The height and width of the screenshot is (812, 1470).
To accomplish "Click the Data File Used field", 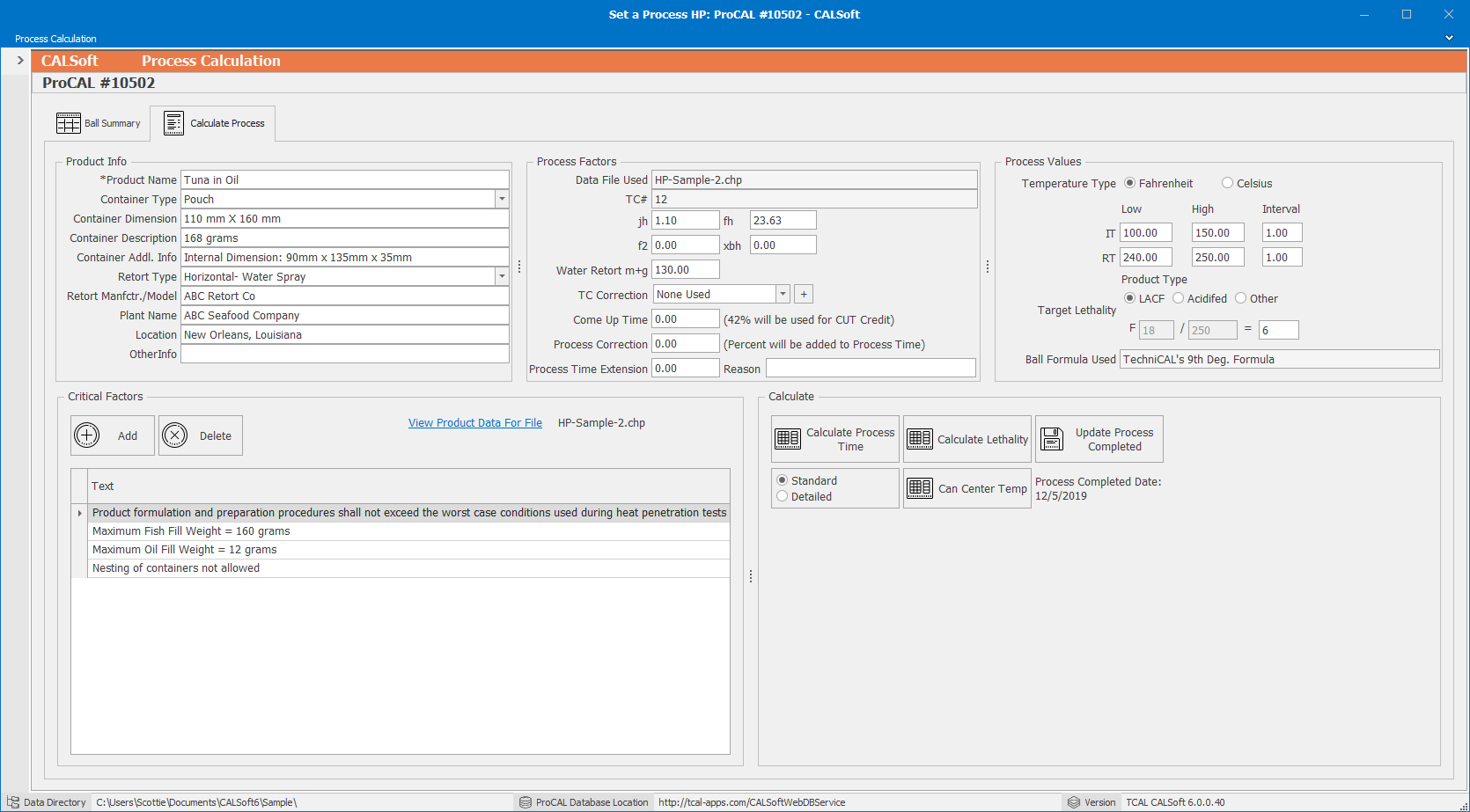I will [814, 180].
